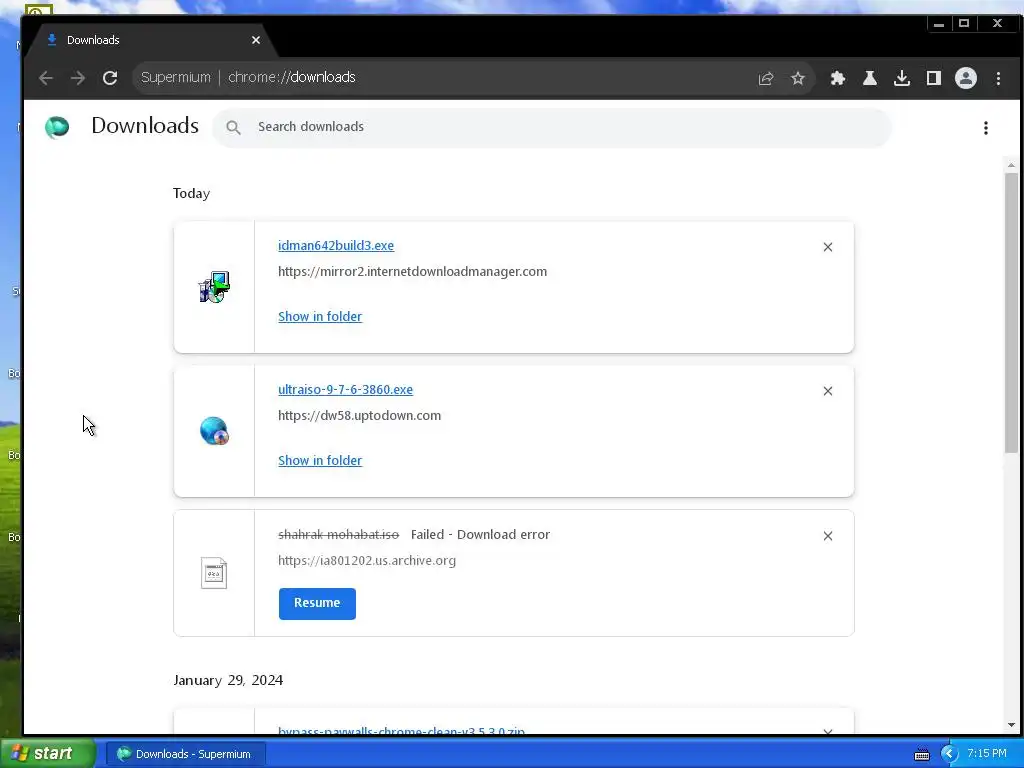The height and width of the screenshot is (768, 1024).
Task: Close the Downloads tab
Action: [x=256, y=40]
